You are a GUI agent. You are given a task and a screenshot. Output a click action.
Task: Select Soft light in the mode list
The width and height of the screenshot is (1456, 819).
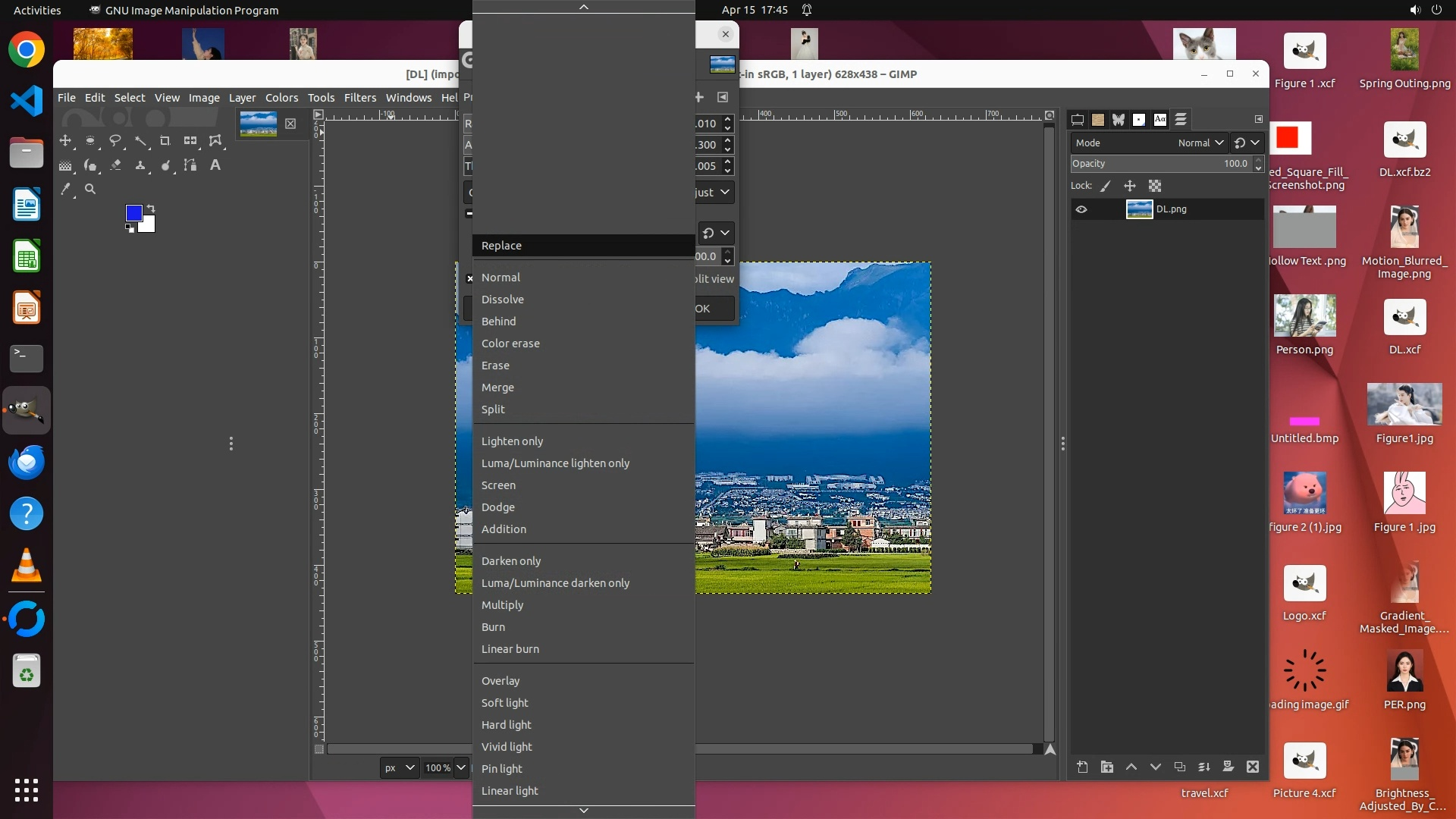click(x=504, y=703)
